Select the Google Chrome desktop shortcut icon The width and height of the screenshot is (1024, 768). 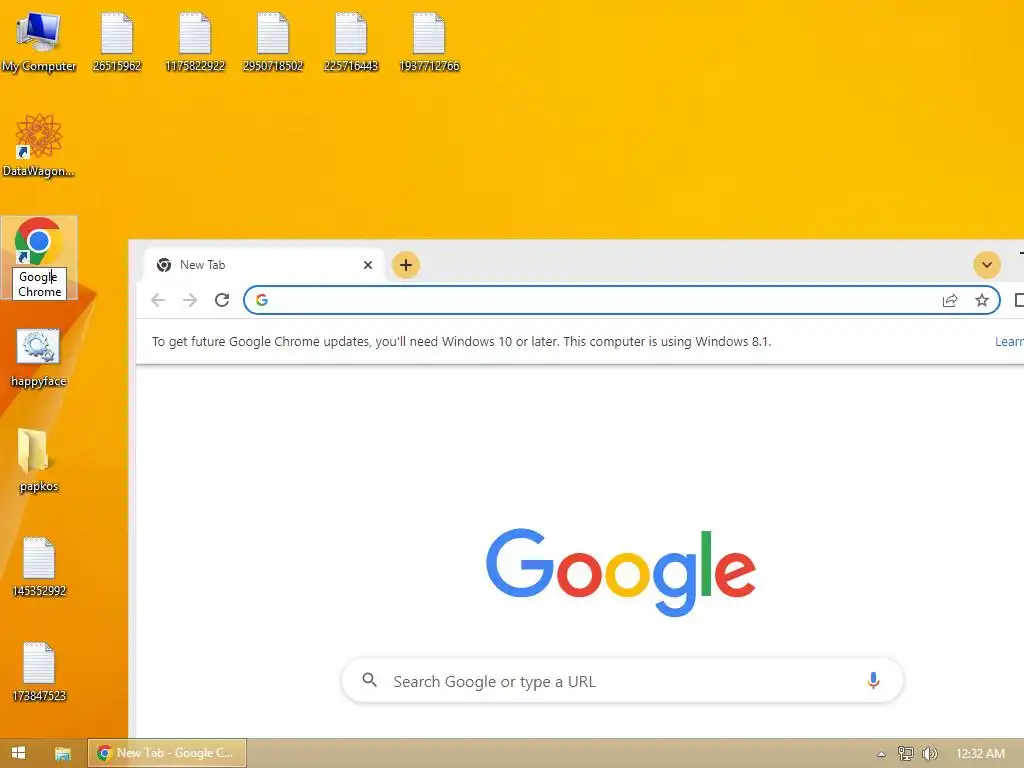(39, 240)
